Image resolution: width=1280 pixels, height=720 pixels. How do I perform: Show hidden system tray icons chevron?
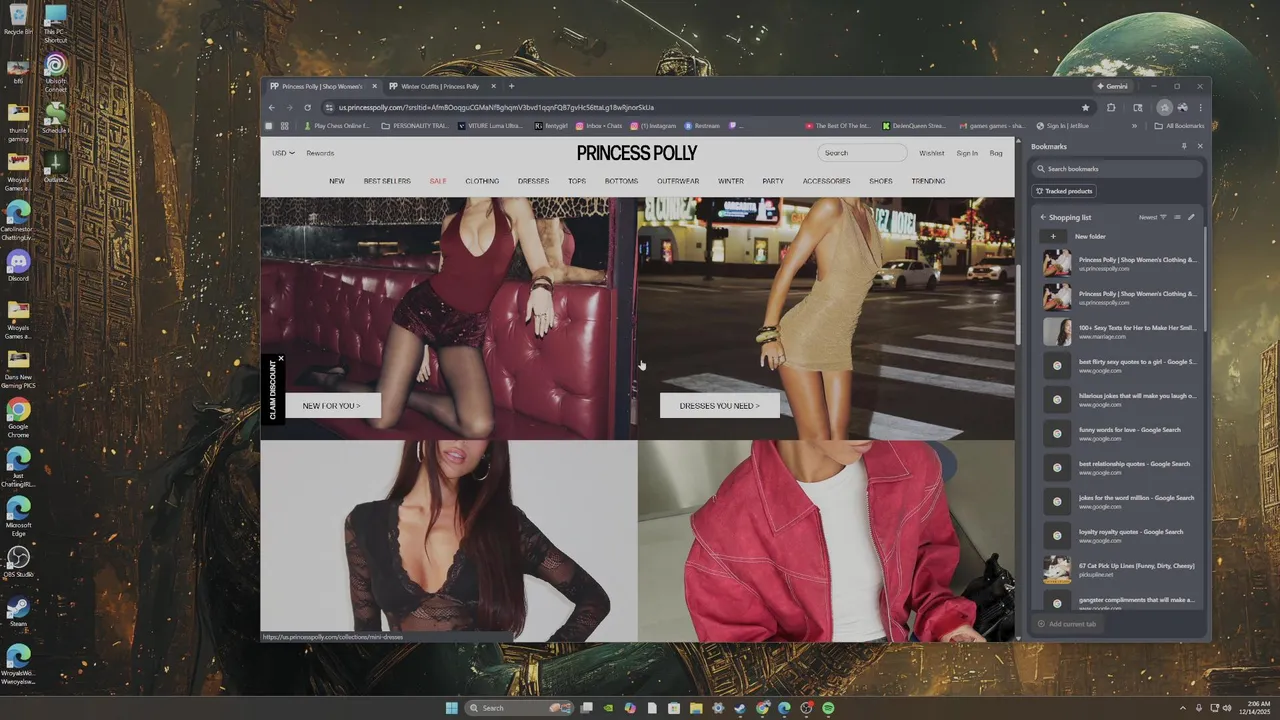[1182, 708]
